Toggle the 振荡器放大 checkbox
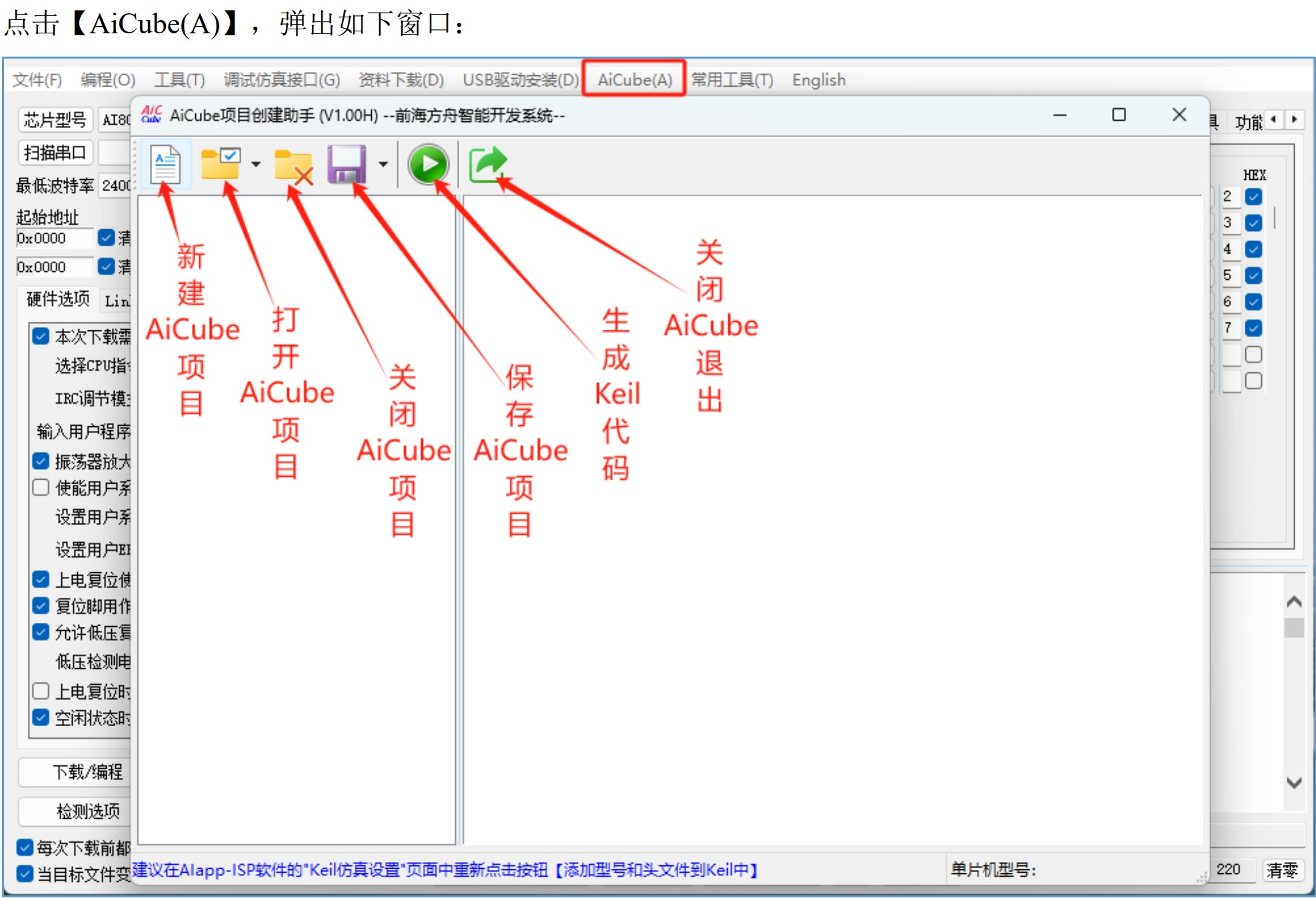 click(x=41, y=461)
